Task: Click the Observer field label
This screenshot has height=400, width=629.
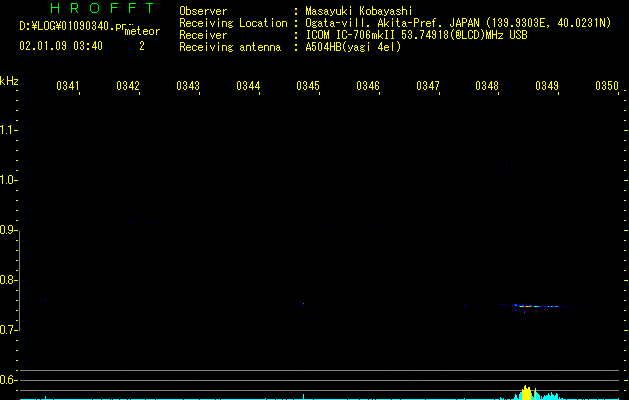Action: point(203,11)
